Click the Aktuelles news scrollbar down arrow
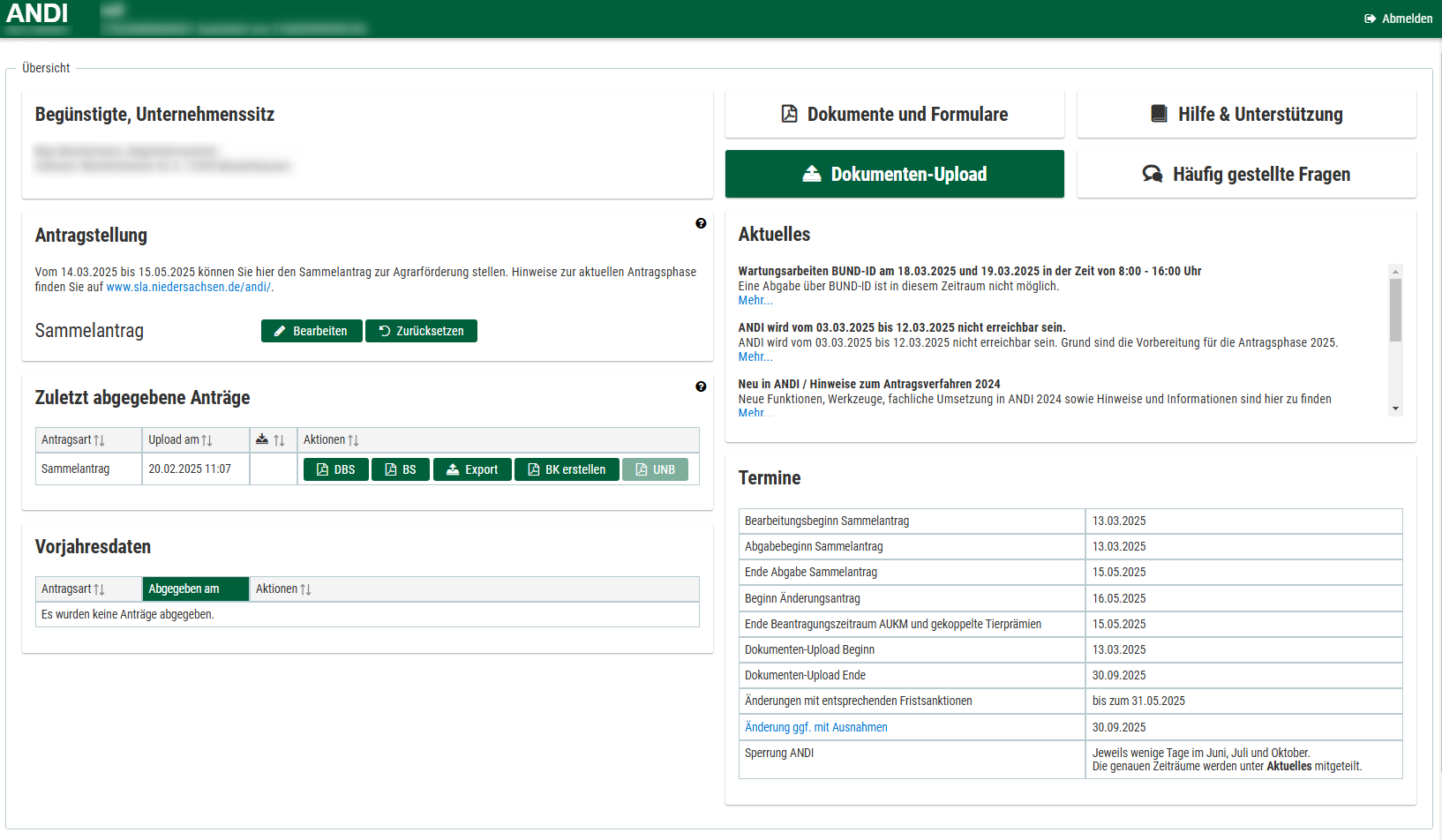The width and height of the screenshot is (1442, 840). point(1395,409)
